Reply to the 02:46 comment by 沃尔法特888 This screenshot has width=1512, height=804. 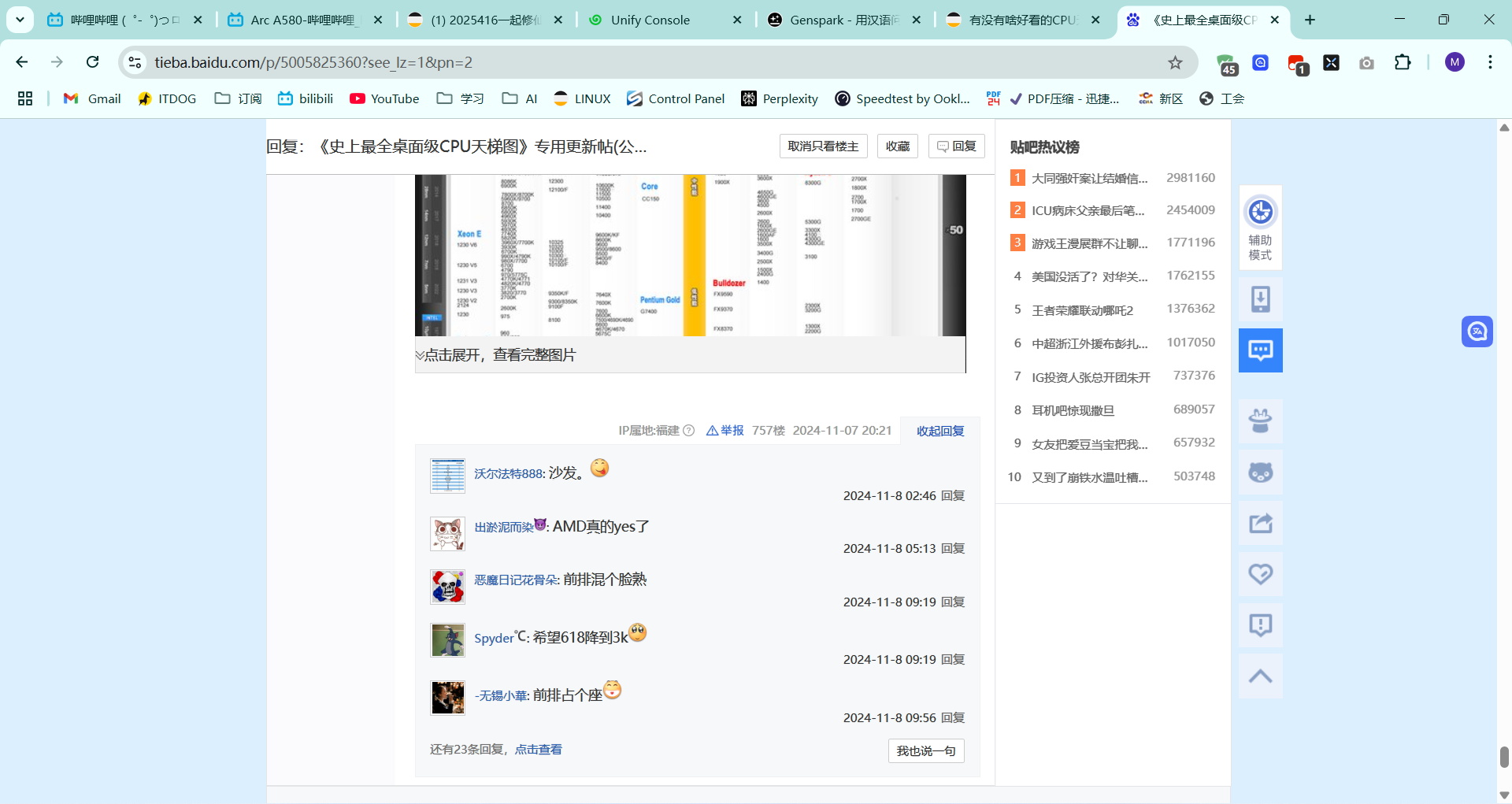click(x=953, y=496)
